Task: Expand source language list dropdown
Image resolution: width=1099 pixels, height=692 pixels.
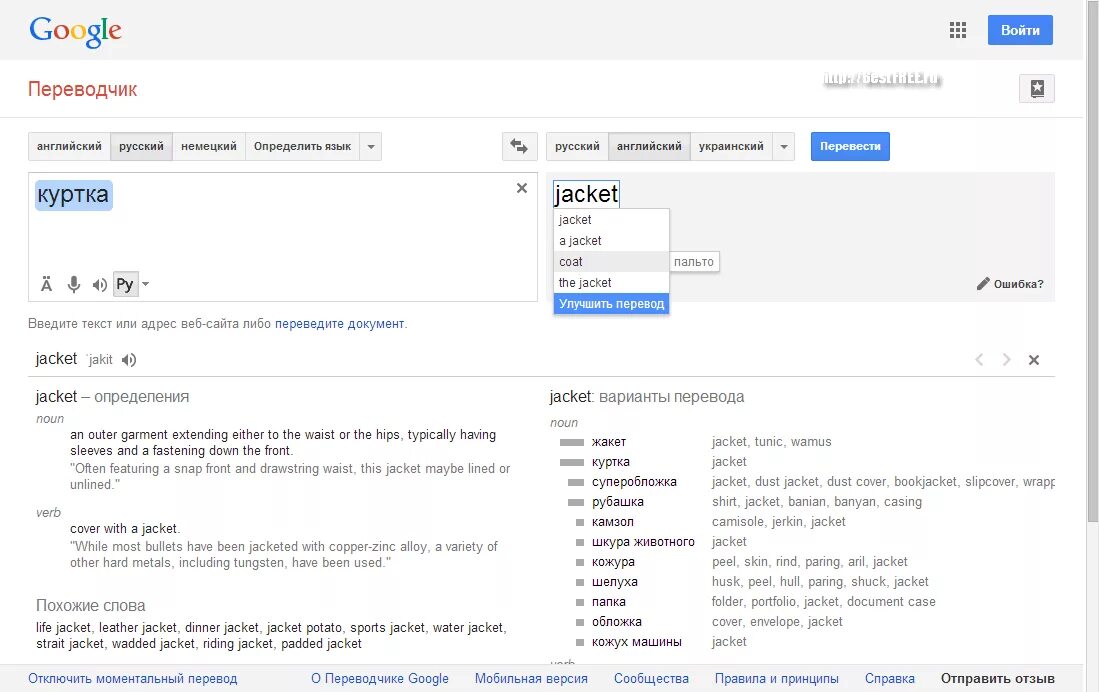Action: tap(371, 147)
